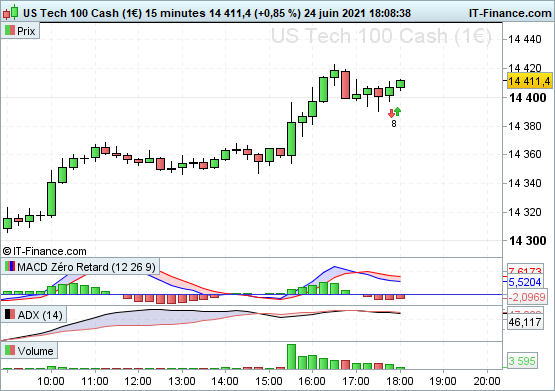Click the 13:00 time axis label
Viewport: 555px width, 391px height.
click(182, 381)
